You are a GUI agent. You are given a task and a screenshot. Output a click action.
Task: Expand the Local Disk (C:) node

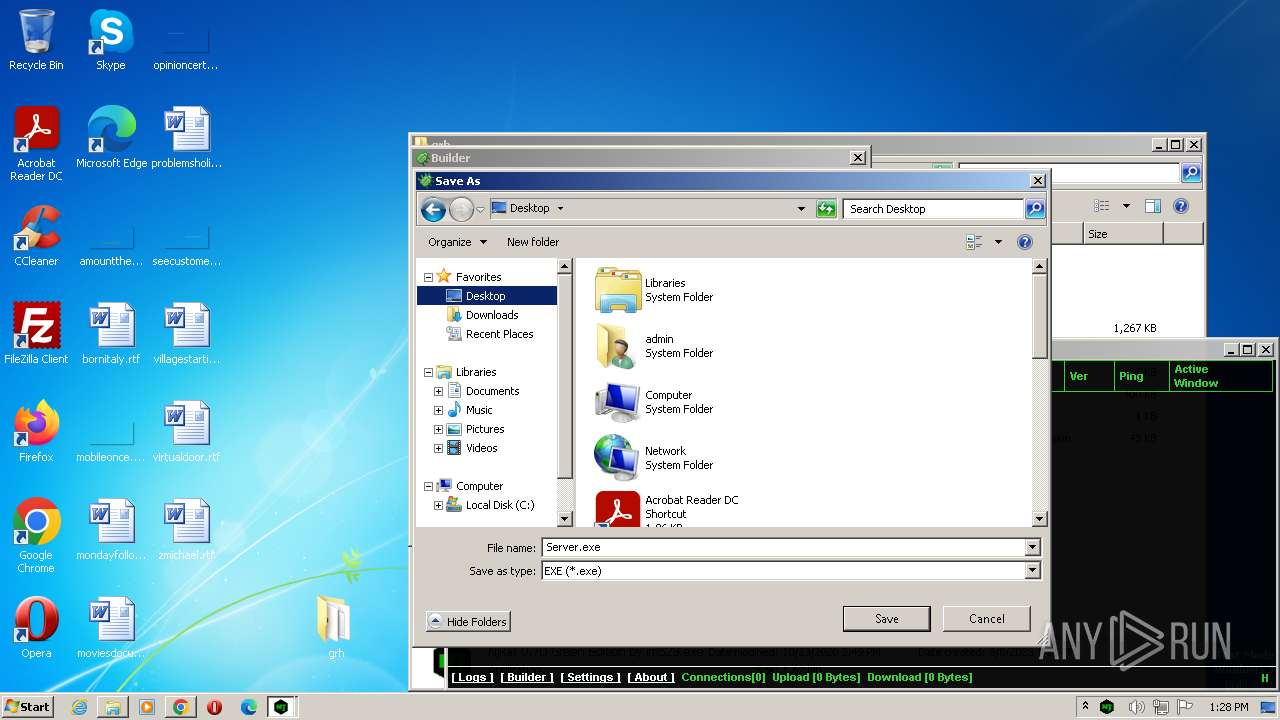[x=438, y=505]
